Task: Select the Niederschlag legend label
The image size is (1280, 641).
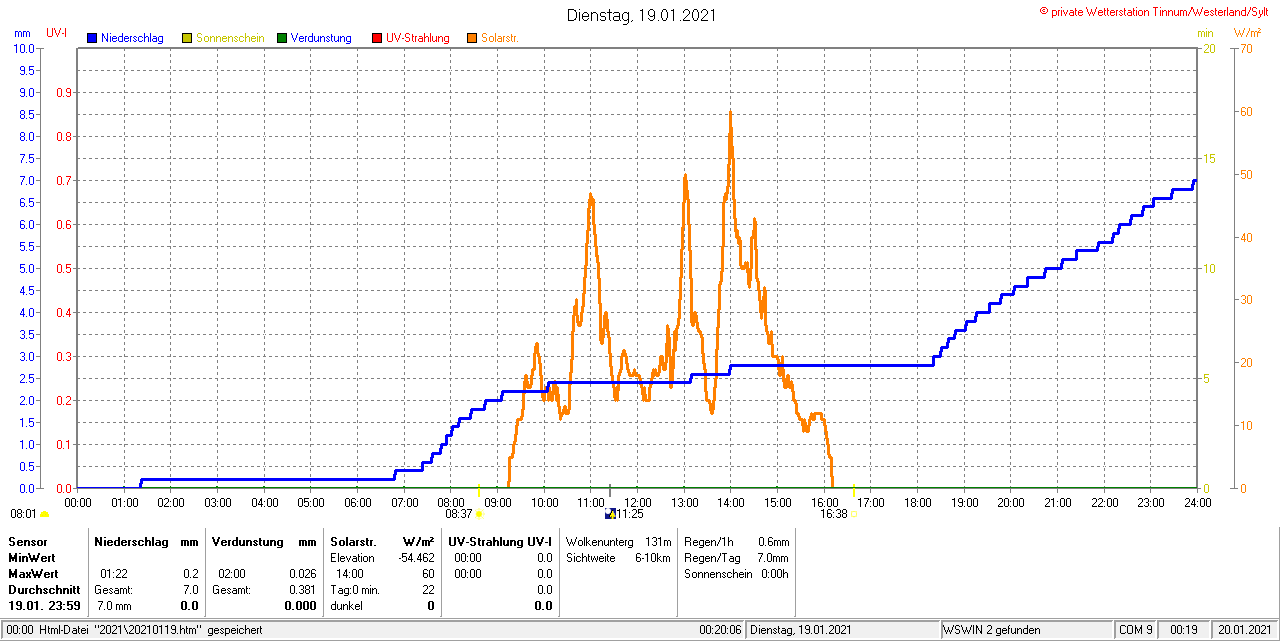Action: pyautogui.click(x=132, y=38)
